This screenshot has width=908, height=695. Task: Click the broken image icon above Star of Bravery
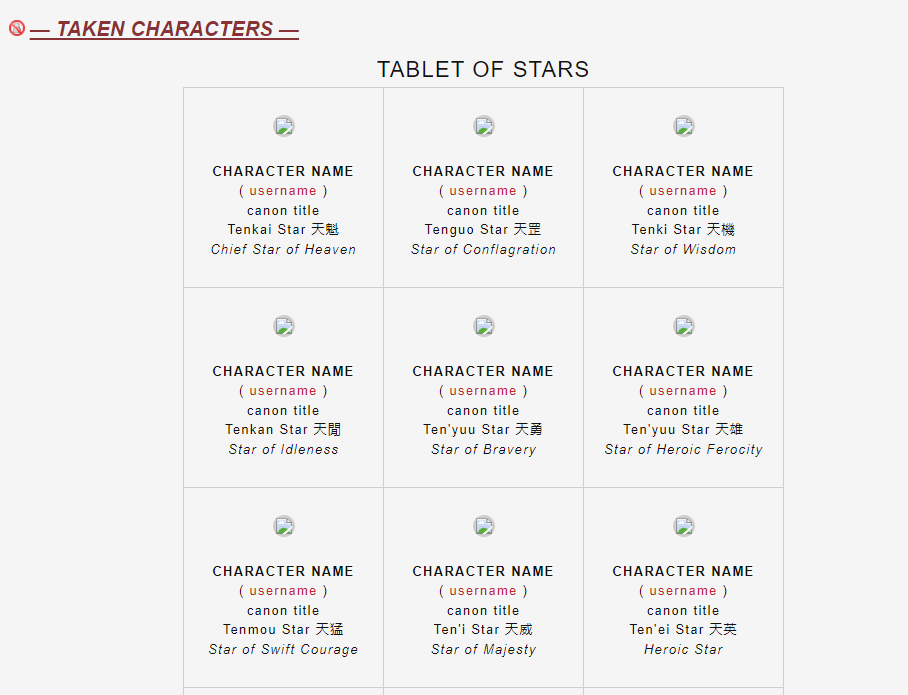coord(484,326)
